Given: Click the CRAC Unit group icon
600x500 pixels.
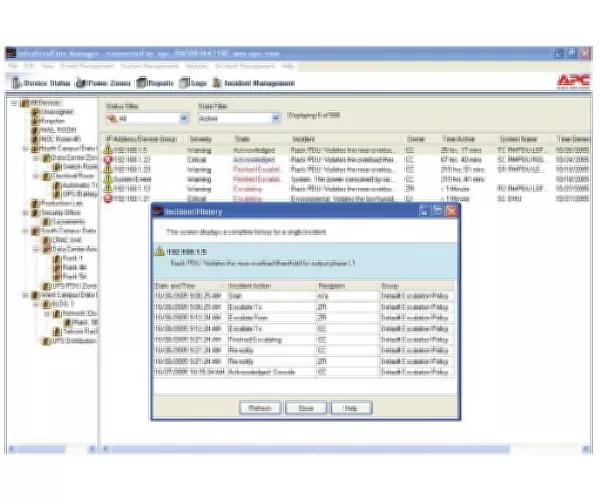Looking at the screenshot, I should [46, 240].
